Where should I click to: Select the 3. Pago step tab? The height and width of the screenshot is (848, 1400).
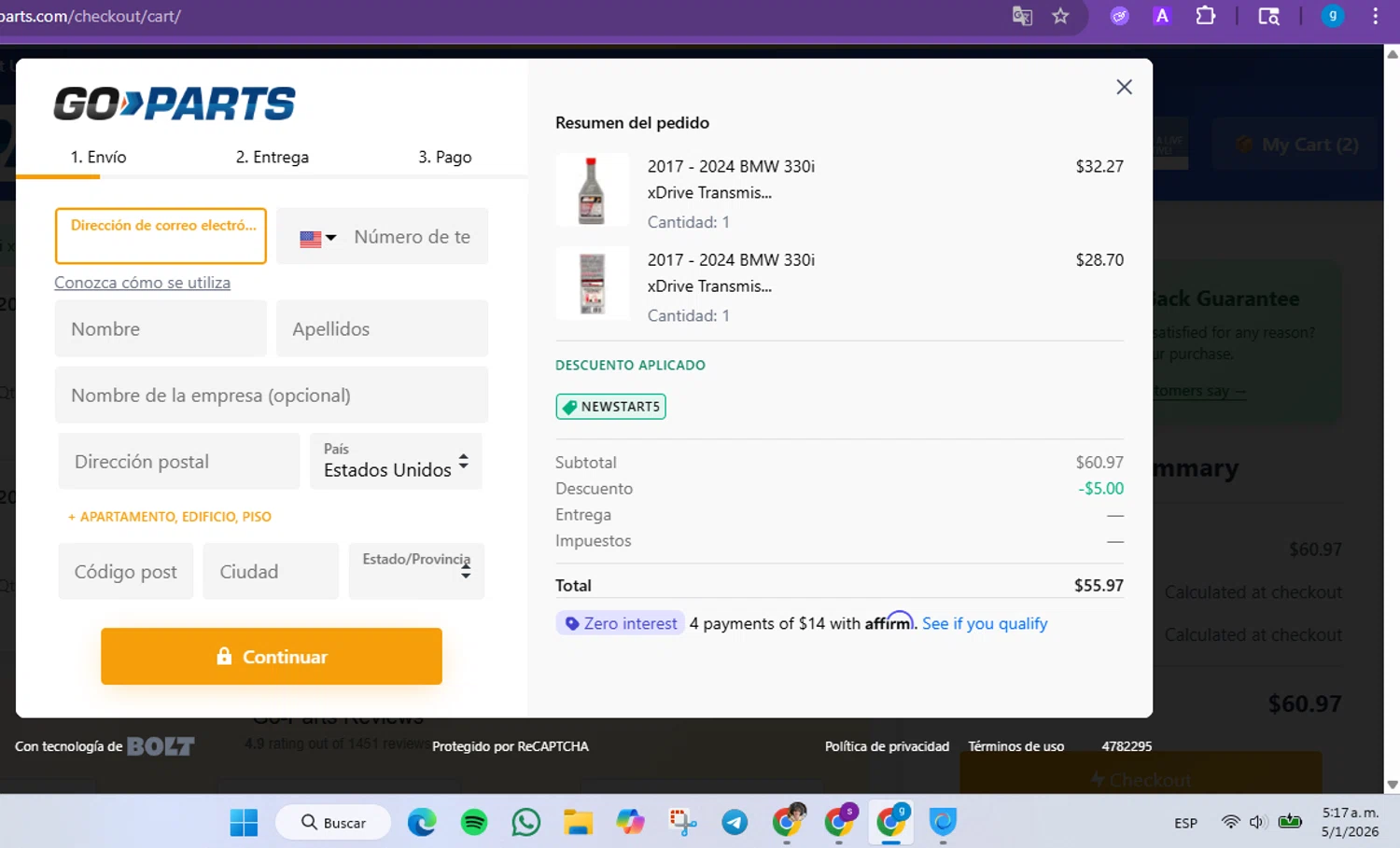[x=444, y=157]
